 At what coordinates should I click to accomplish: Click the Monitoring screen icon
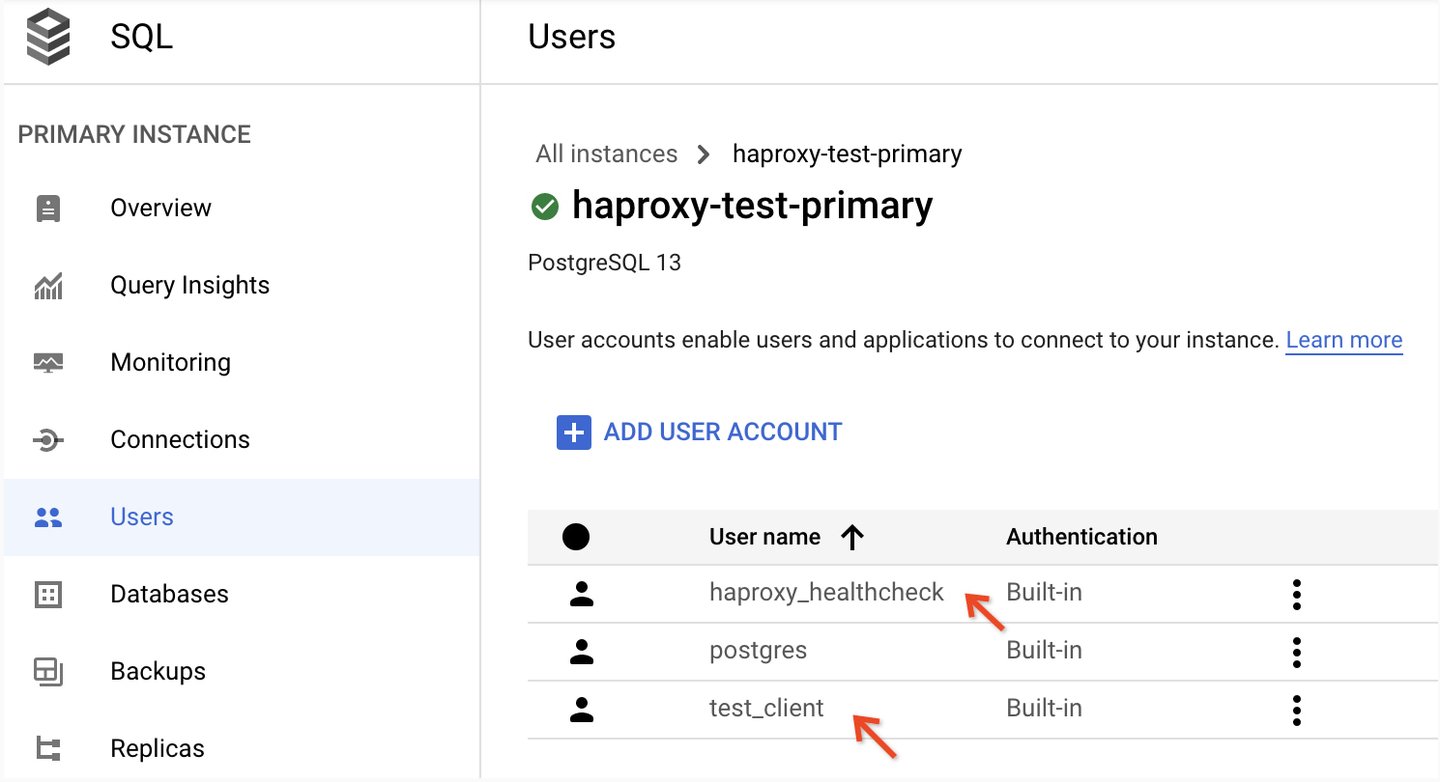[x=48, y=362]
